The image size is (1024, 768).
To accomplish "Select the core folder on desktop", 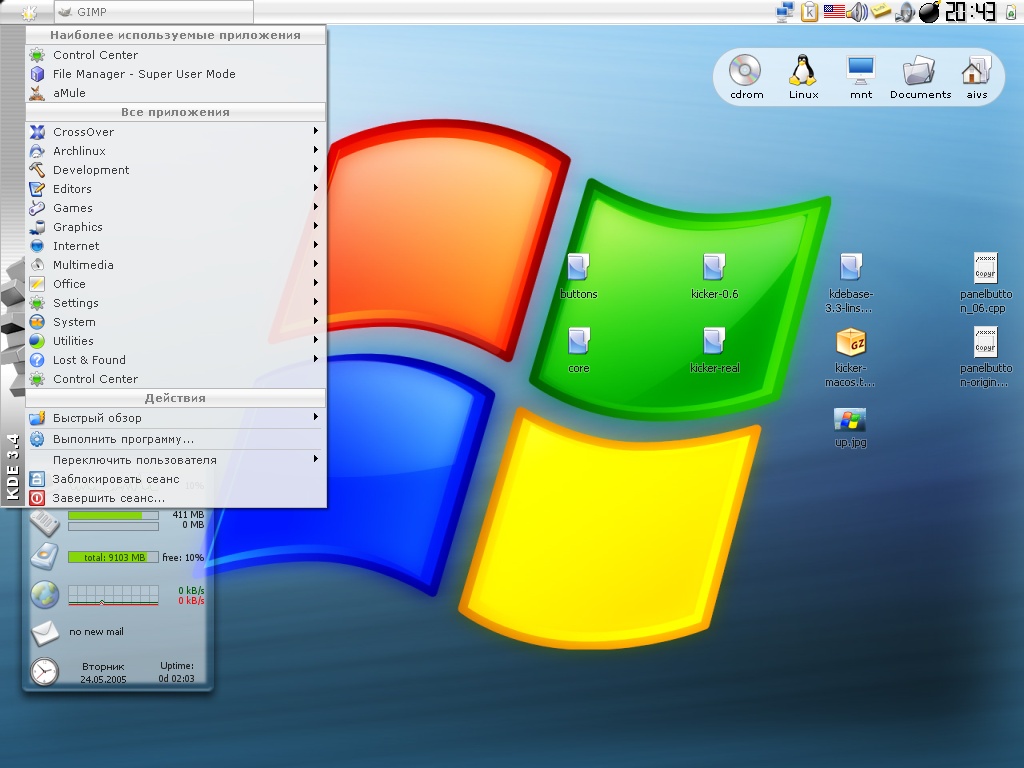I will click(579, 350).
